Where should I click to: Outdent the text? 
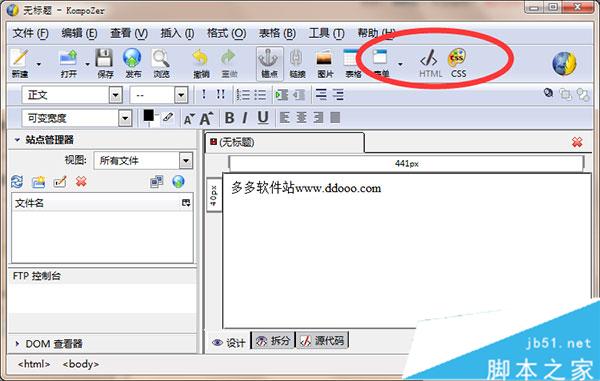point(298,95)
